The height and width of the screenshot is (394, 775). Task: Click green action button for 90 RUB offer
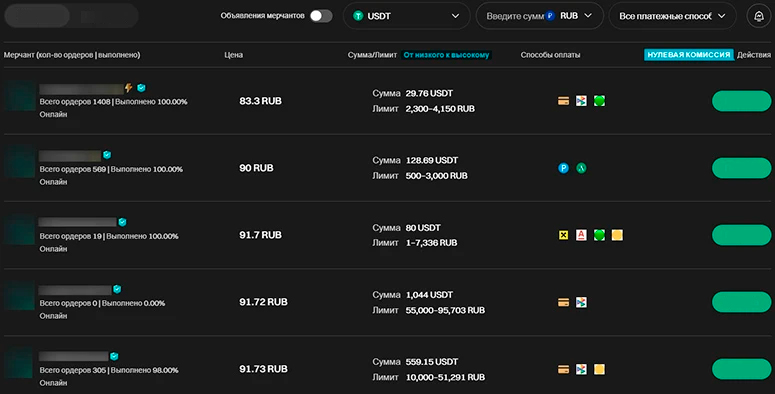click(x=741, y=168)
